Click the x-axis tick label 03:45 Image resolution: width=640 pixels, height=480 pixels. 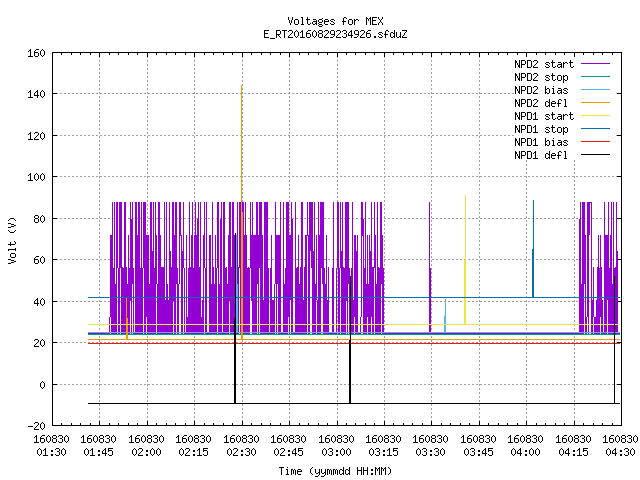tap(478, 452)
